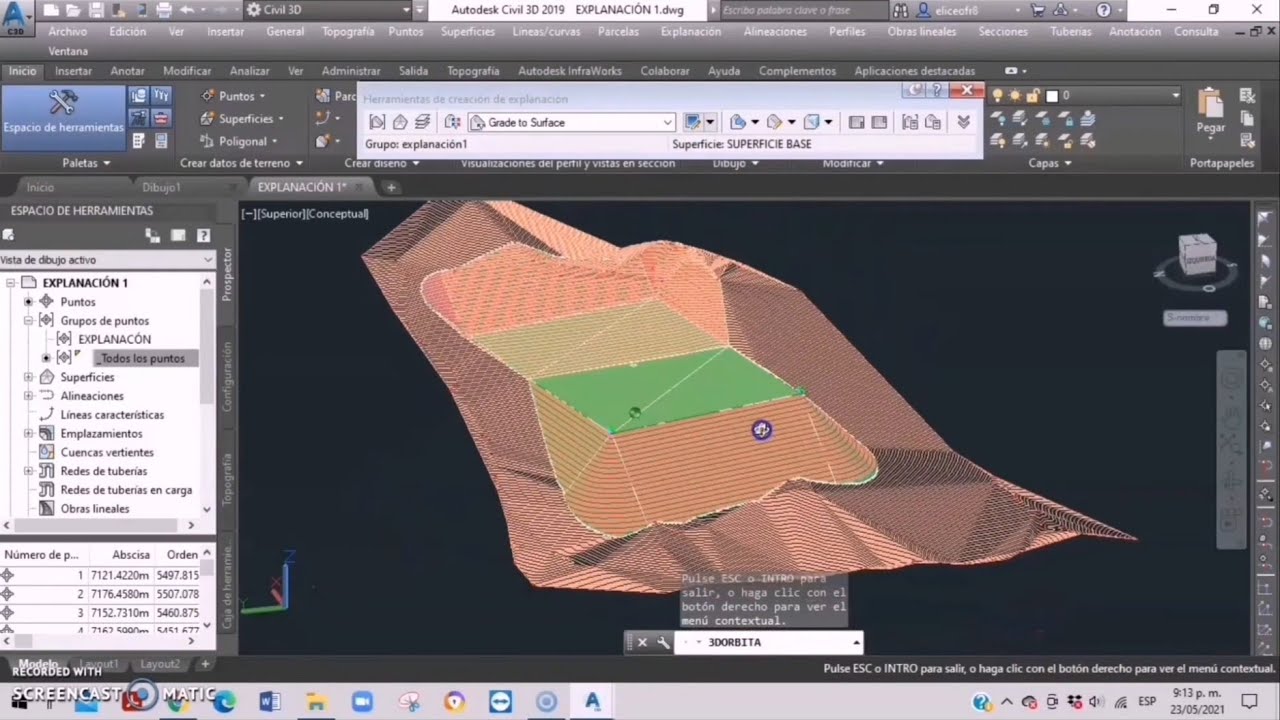
Task: Switch to Layout1 tab
Action: pos(100,664)
